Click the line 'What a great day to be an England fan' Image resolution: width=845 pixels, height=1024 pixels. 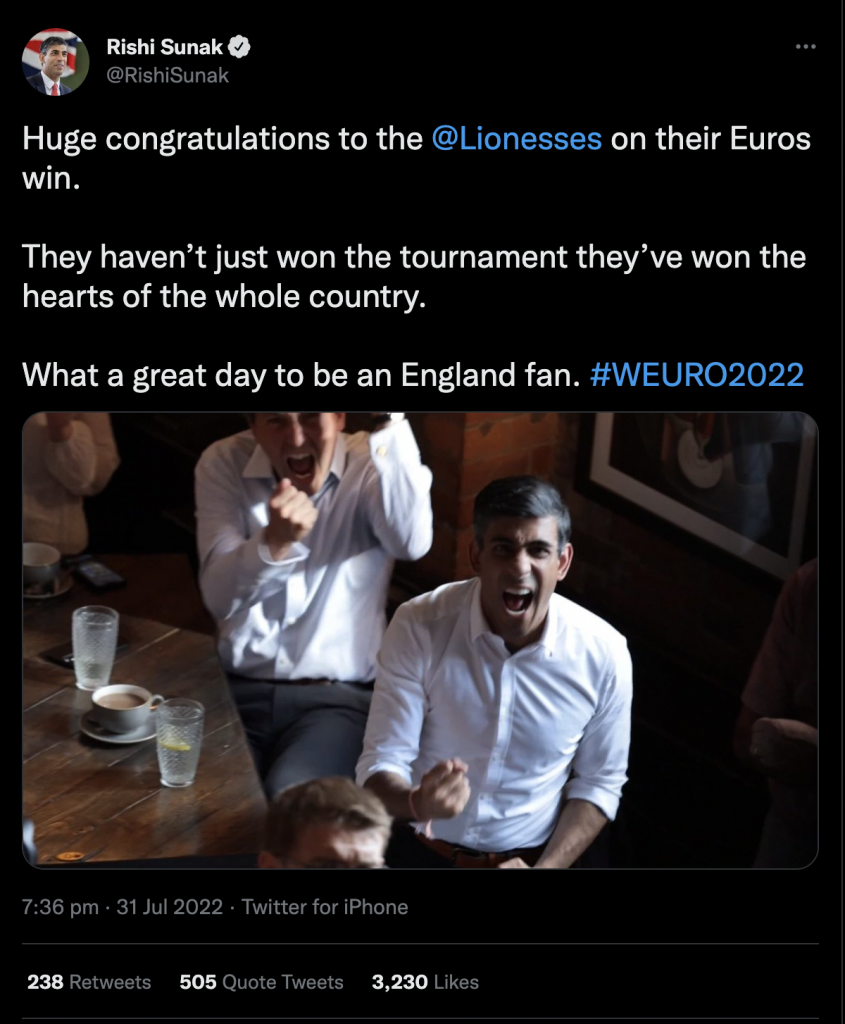pos(301,375)
